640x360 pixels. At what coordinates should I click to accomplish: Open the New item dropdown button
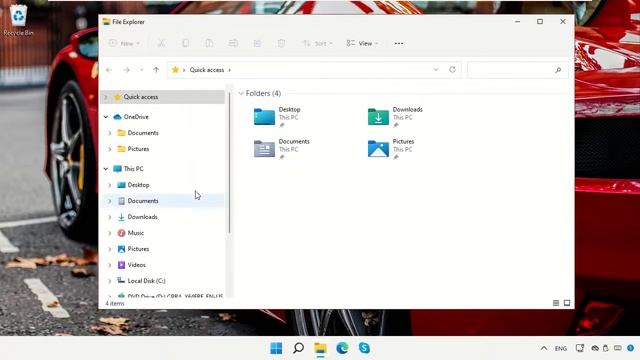pos(124,43)
